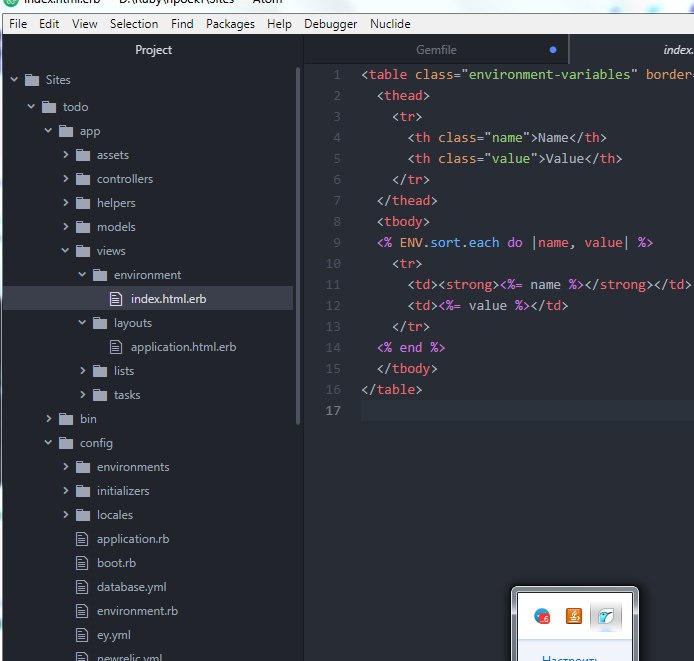Click the environment.rb file icon
The height and width of the screenshot is (661, 694).
click(x=82, y=611)
